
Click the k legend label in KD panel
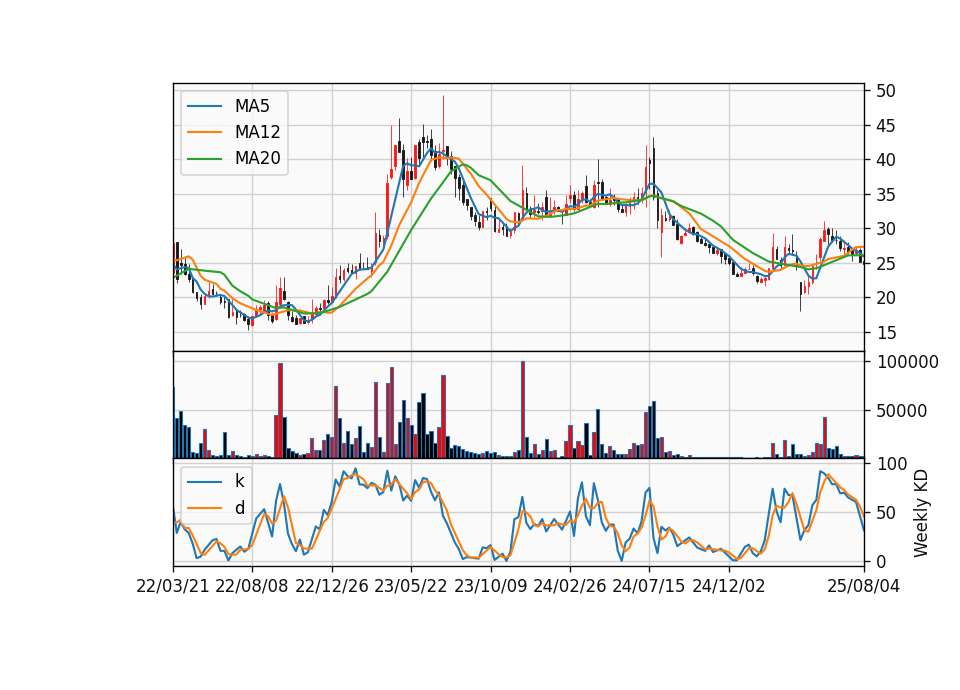pyautogui.click(x=239, y=481)
